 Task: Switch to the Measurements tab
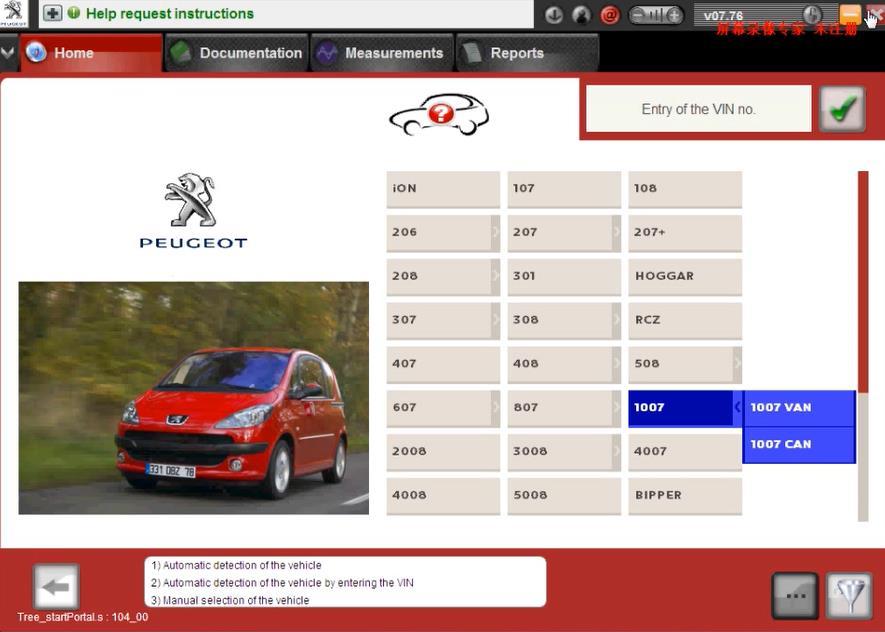point(382,52)
